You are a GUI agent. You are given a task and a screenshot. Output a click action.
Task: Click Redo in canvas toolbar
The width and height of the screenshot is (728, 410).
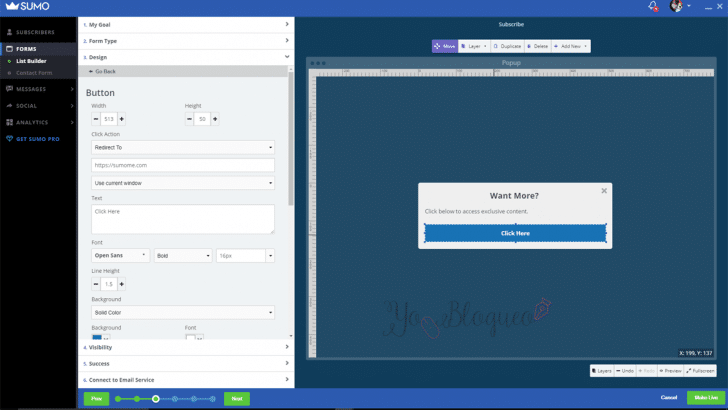(x=647, y=371)
